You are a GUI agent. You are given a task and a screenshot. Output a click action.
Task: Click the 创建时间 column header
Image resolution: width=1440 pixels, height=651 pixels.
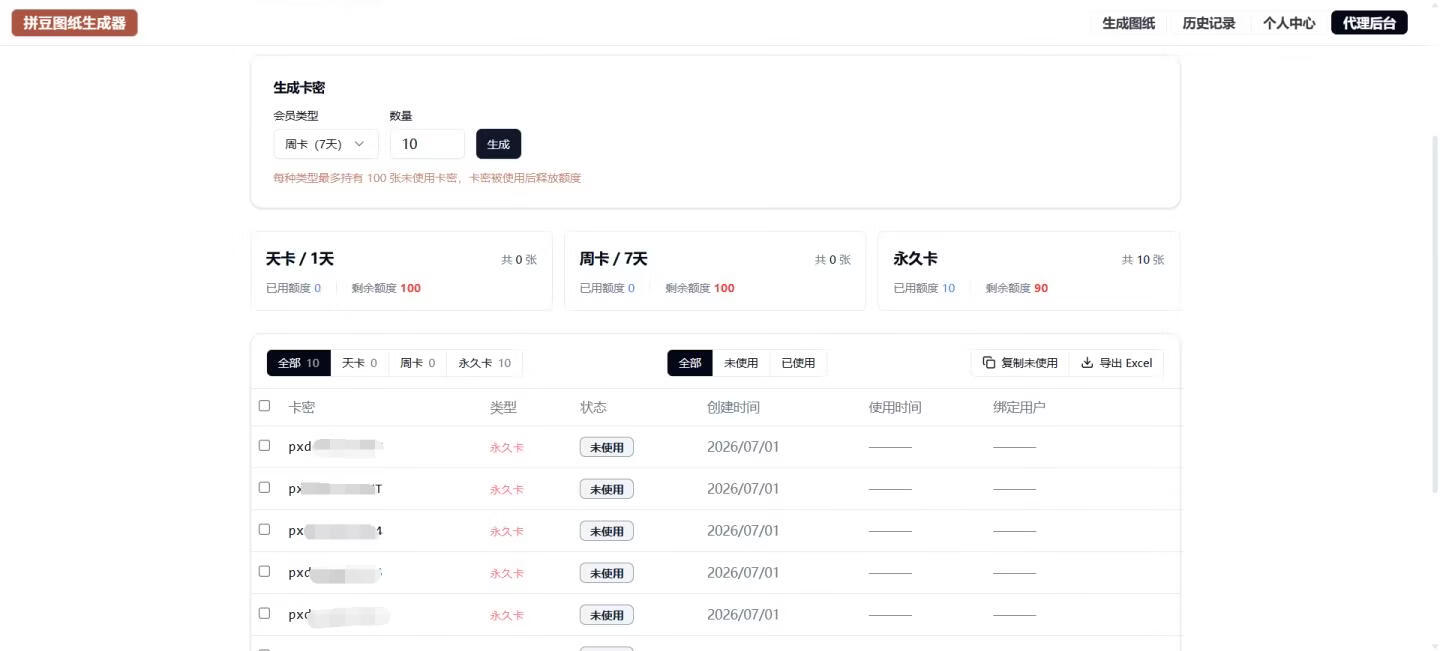point(733,407)
